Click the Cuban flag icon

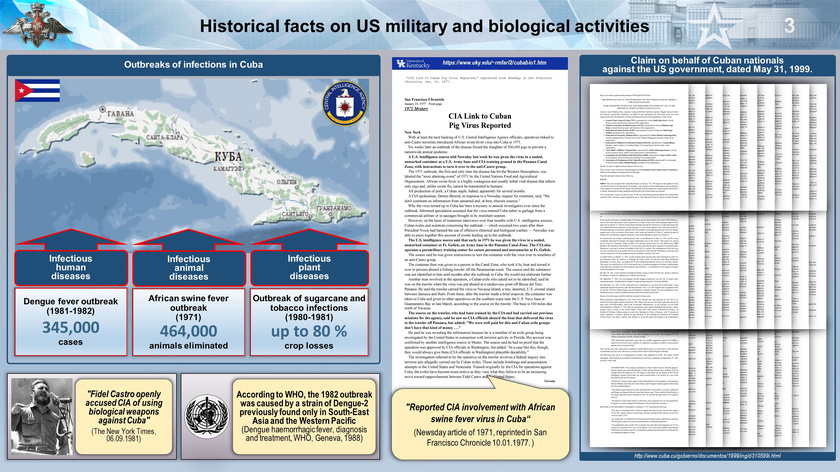point(38,91)
